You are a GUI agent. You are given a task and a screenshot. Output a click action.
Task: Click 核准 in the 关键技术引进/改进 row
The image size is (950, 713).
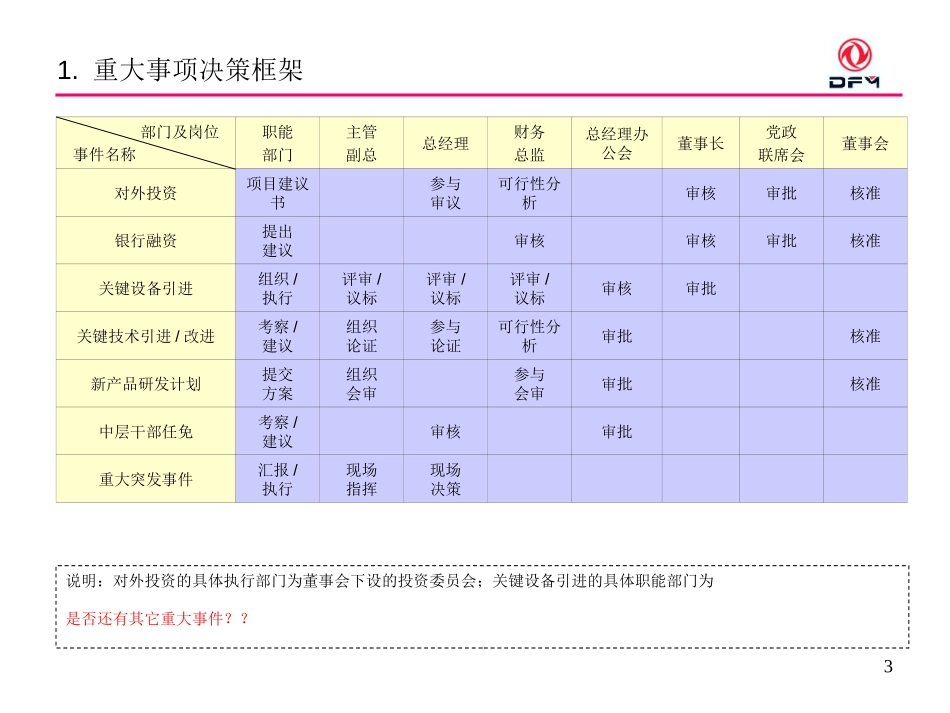(865, 336)
